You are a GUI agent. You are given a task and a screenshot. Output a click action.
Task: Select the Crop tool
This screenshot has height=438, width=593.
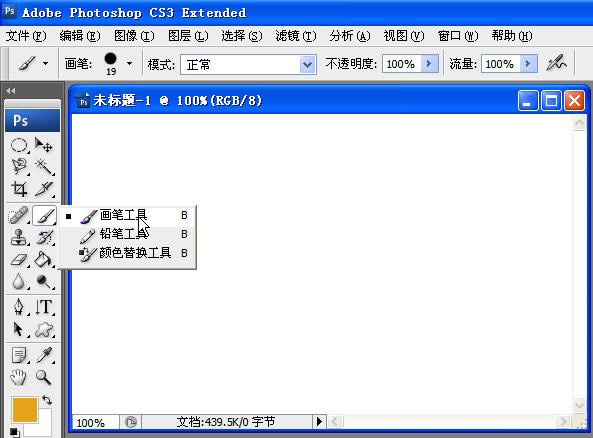pos(19,188)
